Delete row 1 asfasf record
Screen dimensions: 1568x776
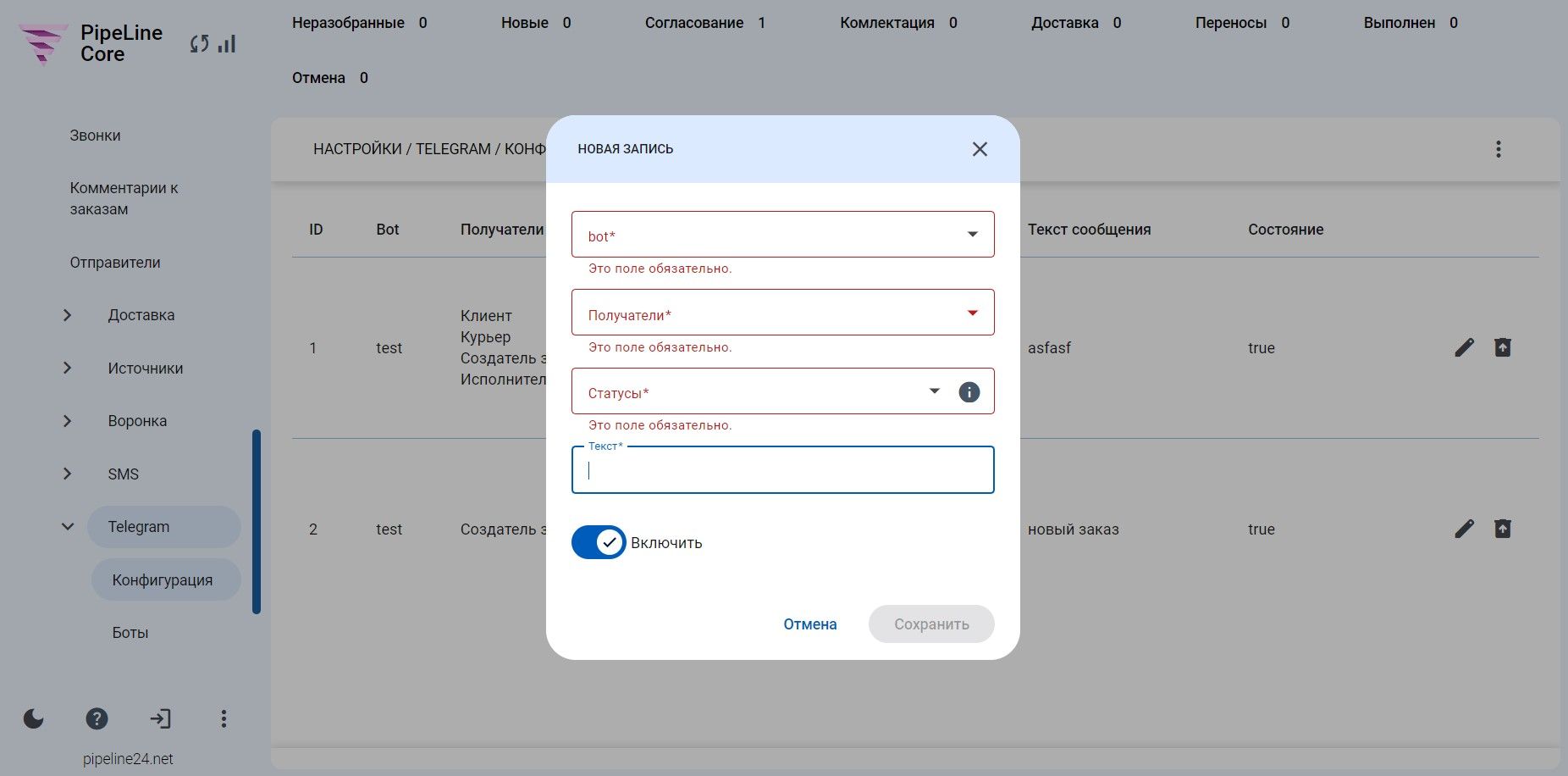tap(1503, 347)
